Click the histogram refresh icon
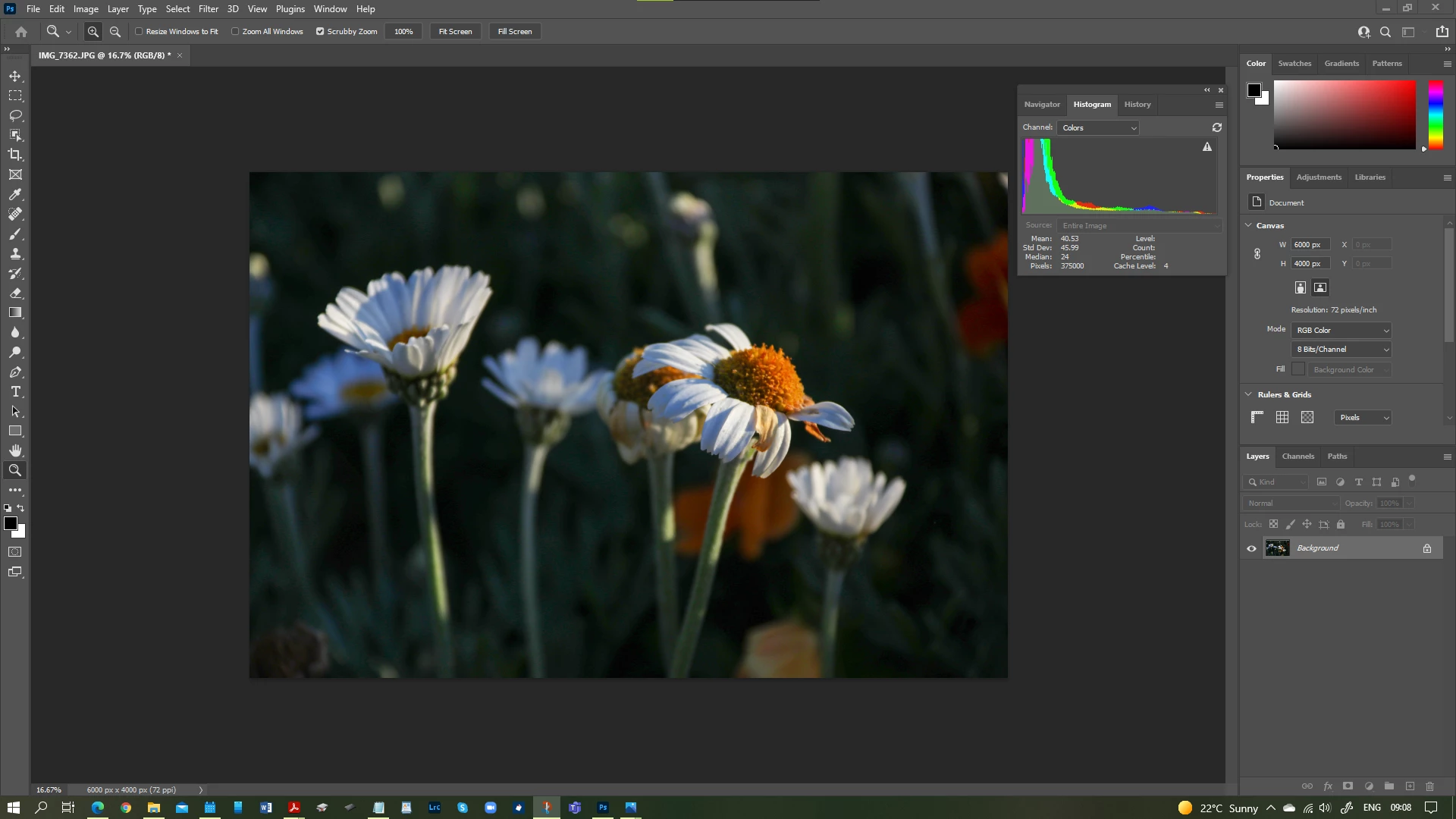Image resolution: width=1456 pixels, height=819 pixels. pyautogui.click(x=1217, y=127)
